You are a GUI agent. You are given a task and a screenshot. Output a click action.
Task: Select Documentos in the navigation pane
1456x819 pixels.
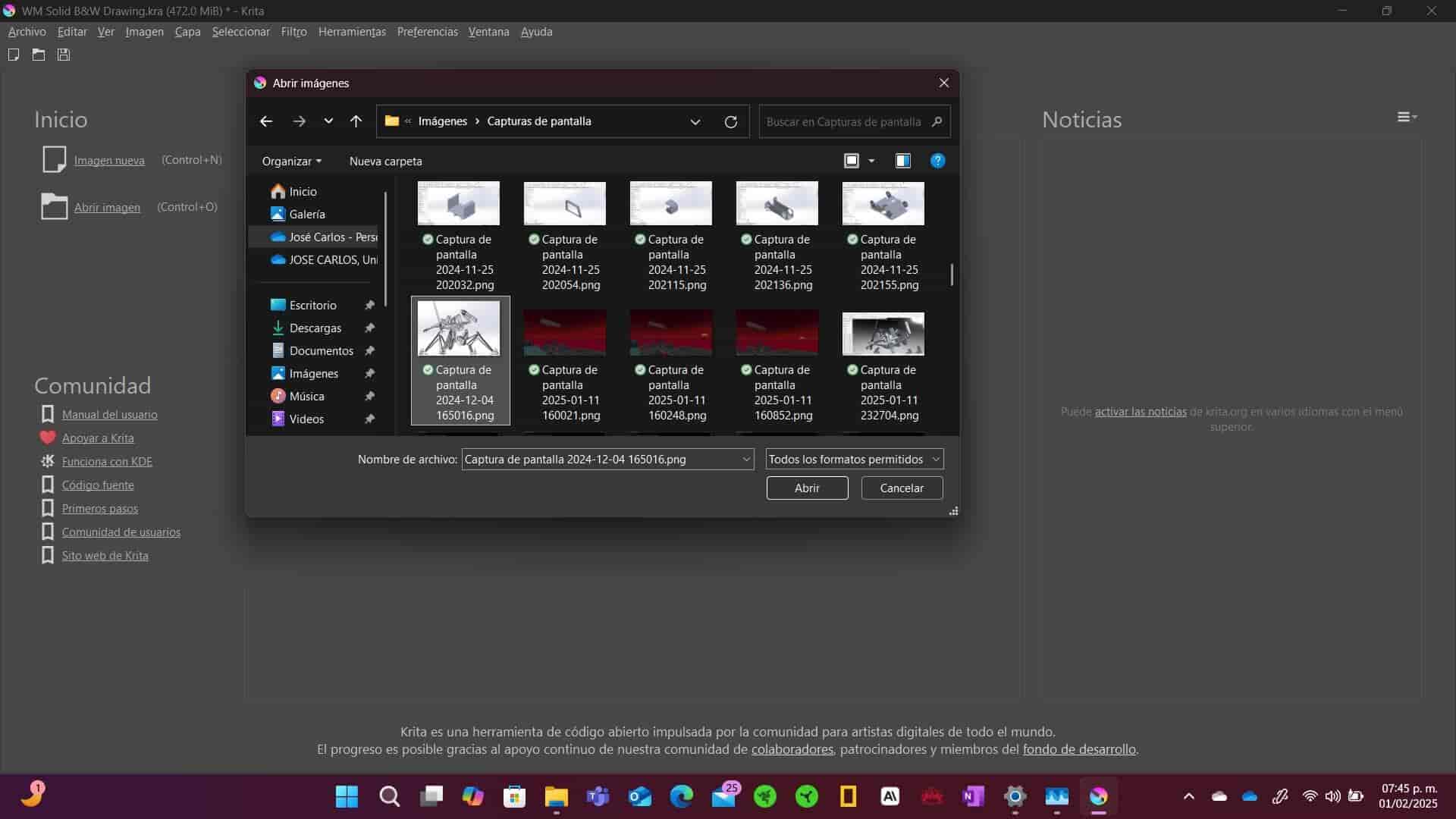[321, 351]
